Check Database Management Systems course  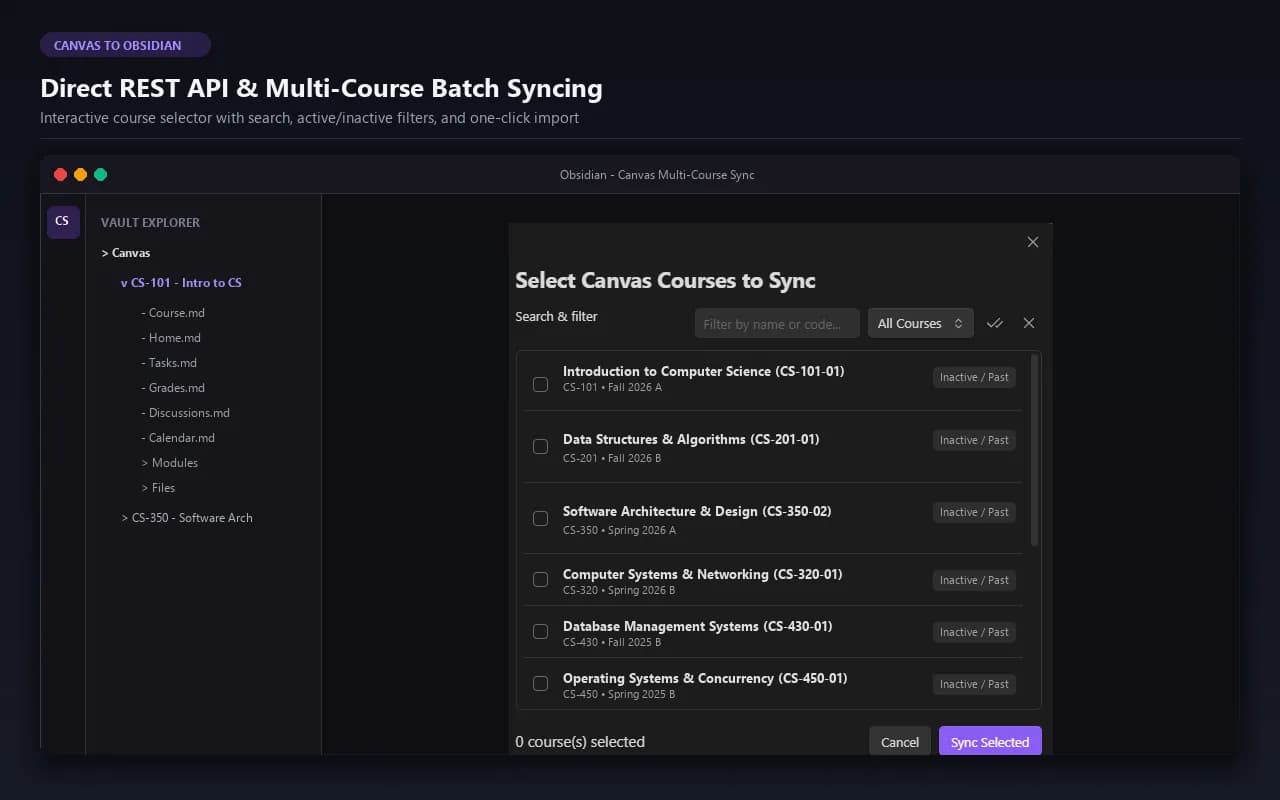[x=540, y=631]
